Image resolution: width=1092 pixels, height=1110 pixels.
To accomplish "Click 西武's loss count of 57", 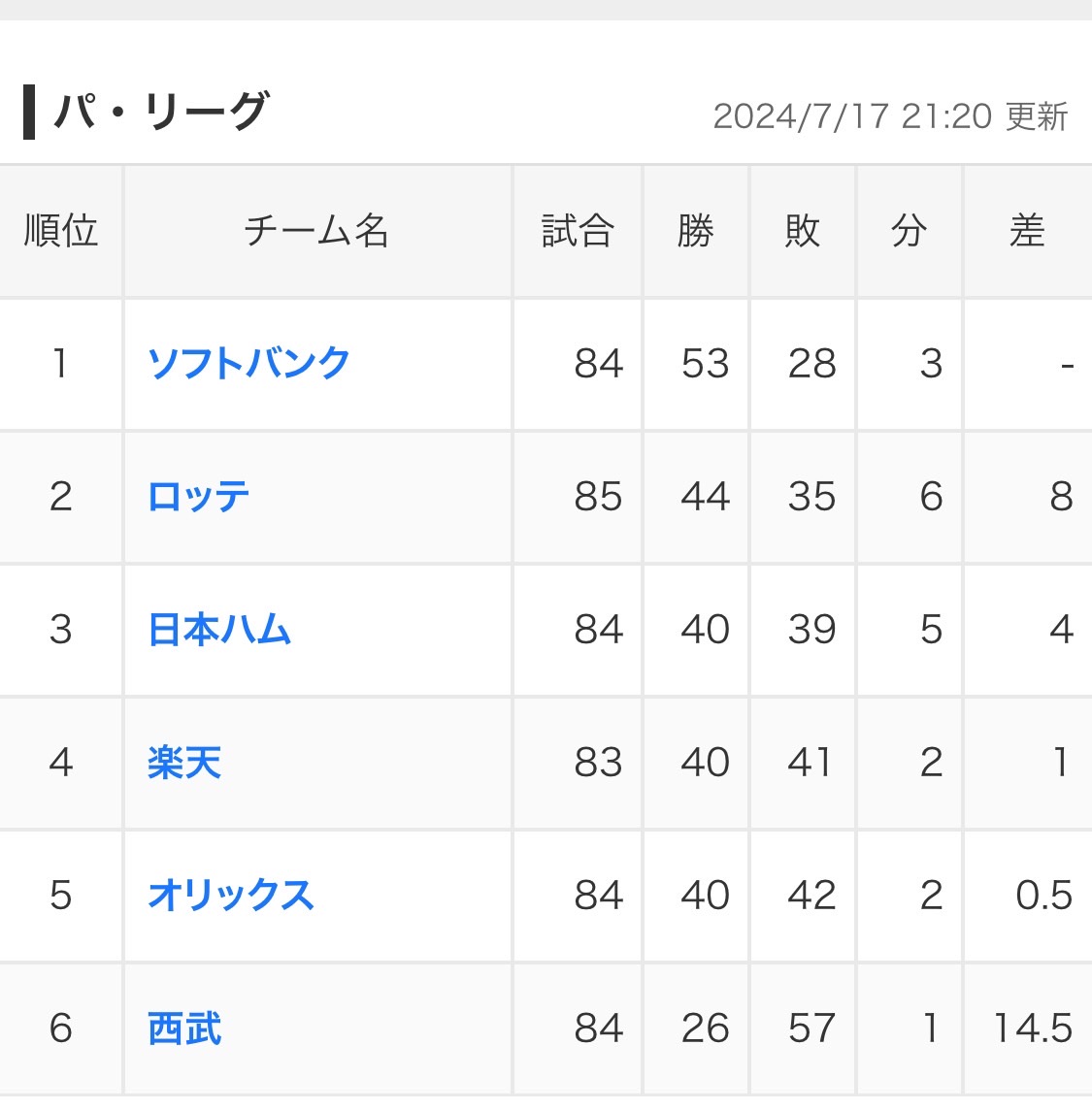I will click(811, 1028).
